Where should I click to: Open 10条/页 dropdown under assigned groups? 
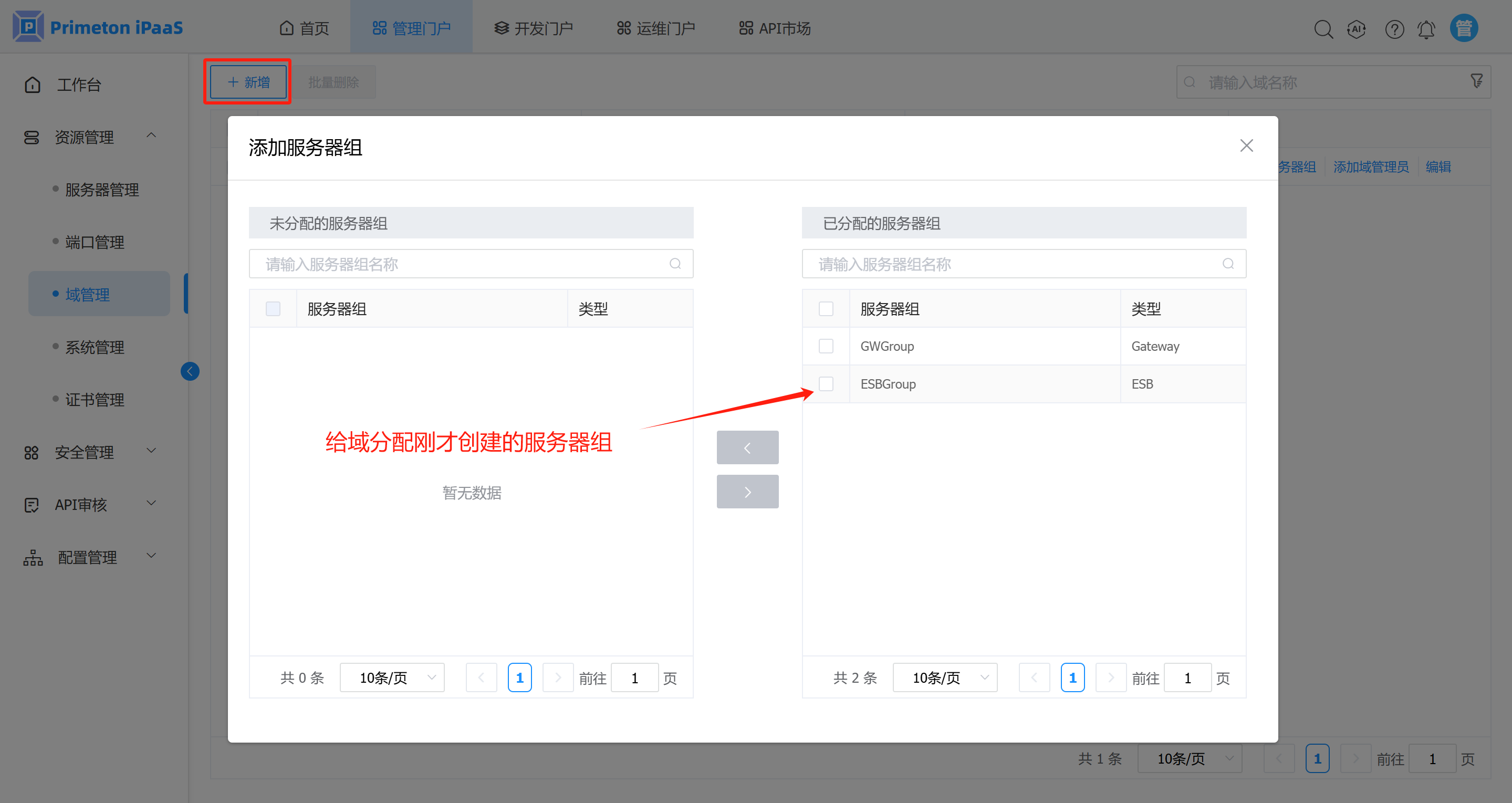(944, 678)
